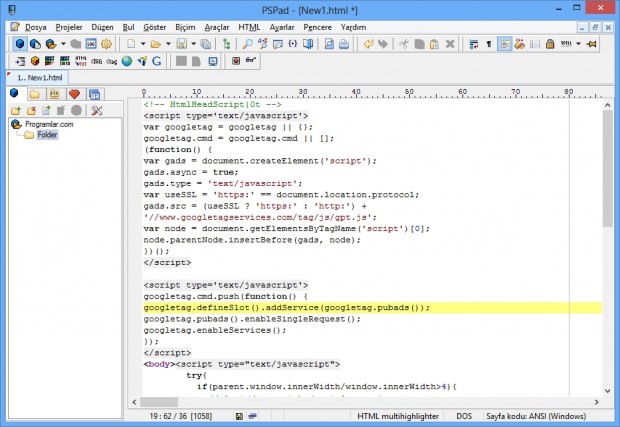This screenshot has height=427, width=620.
Task: Open the Dosya menu
Action: (36, 27)
